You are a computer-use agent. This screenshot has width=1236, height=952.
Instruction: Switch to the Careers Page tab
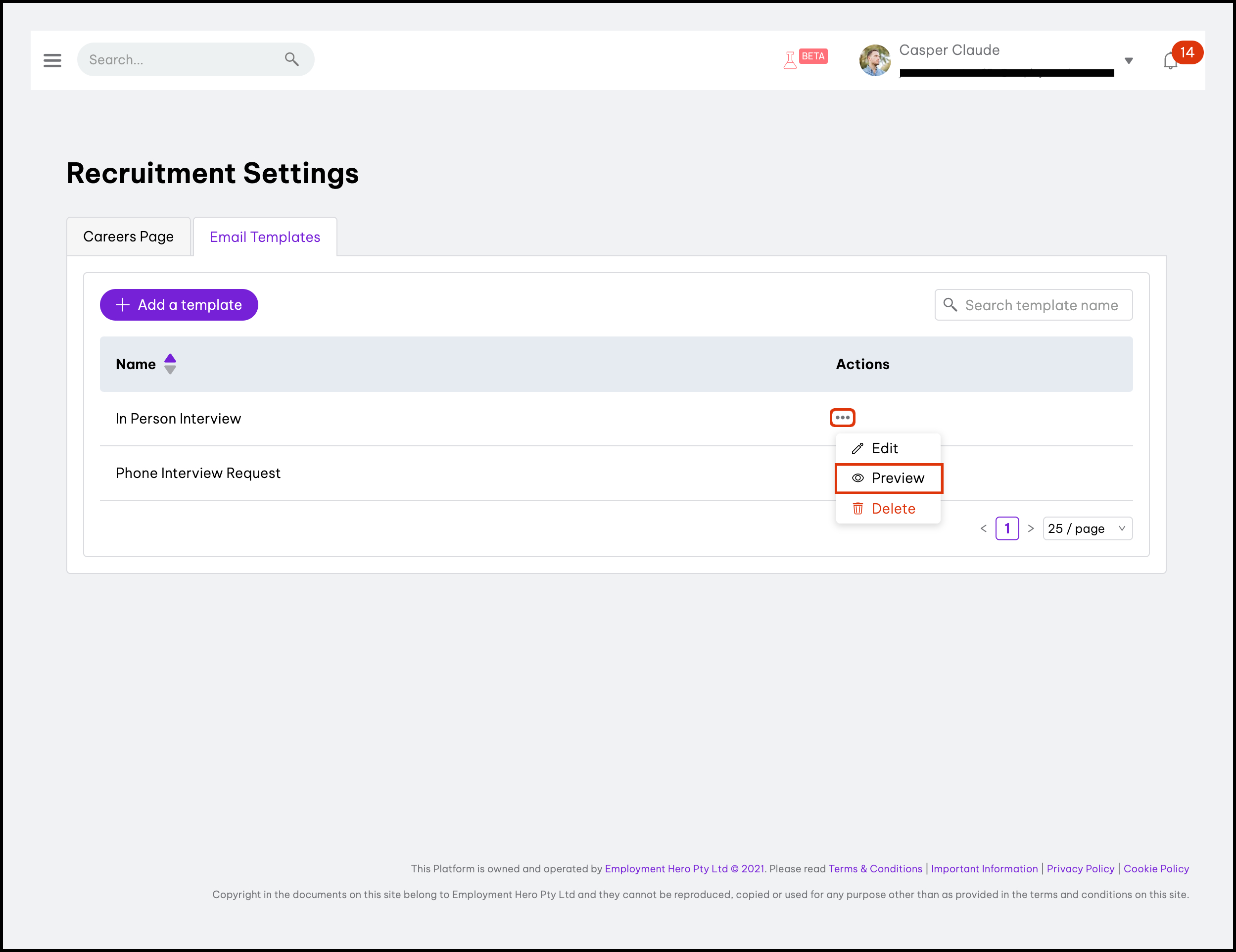click(129, 237)
